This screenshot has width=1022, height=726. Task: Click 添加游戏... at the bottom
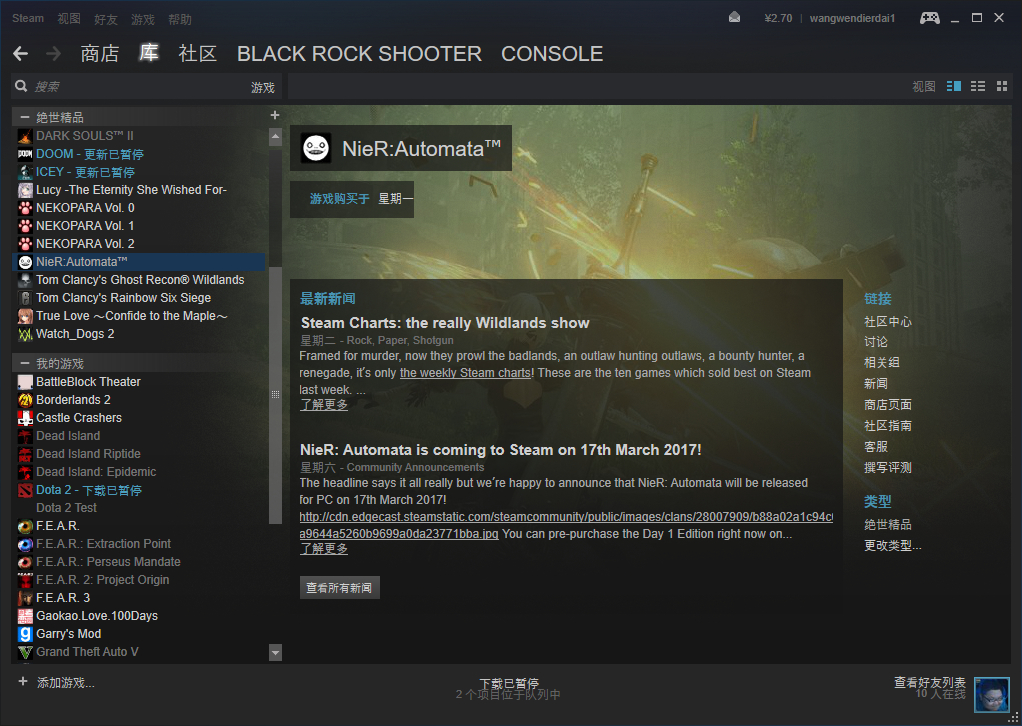tap(65, 683)
